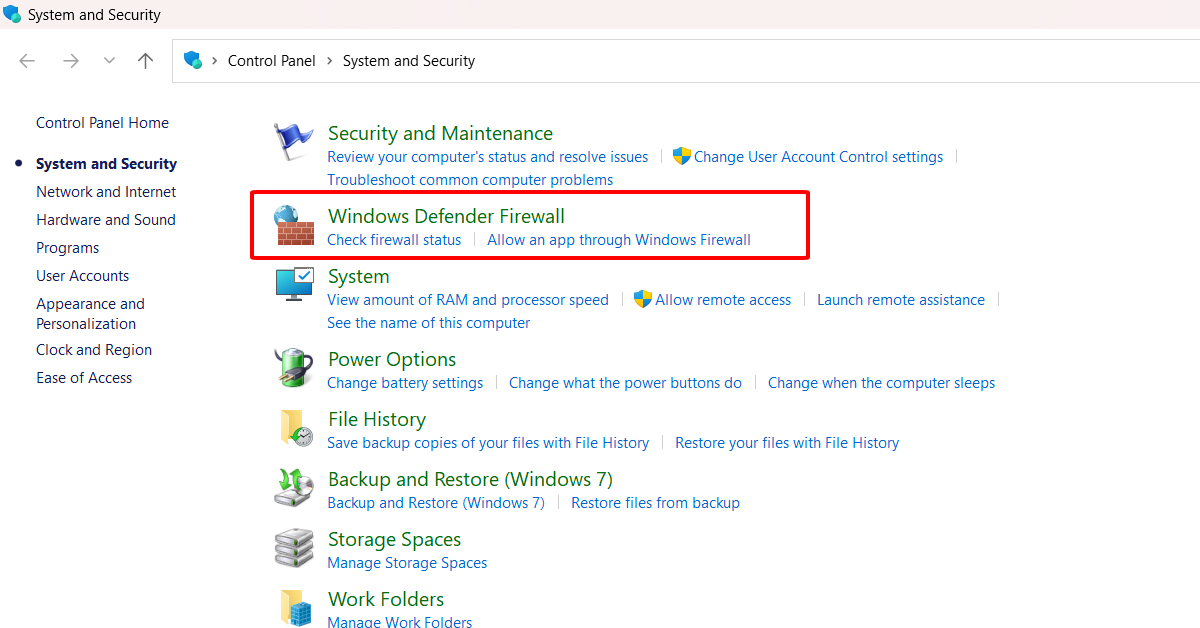Click the UAC shield beside Allow remote access
This screenshot has height=628, width=1200.
pos(641,299)
